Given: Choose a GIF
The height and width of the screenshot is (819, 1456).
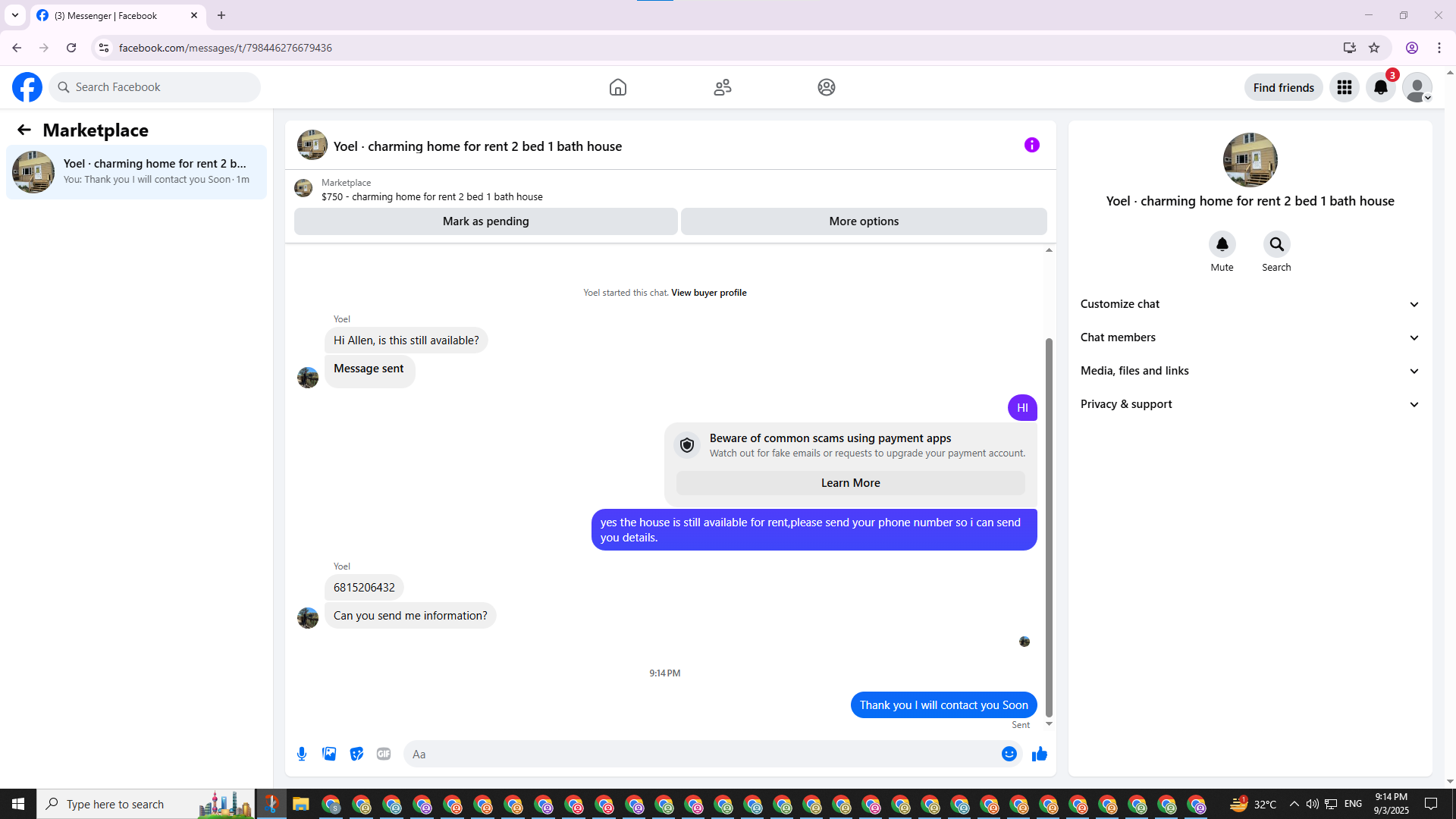Looking at the screenshot, I should click(x=384, y=754).
